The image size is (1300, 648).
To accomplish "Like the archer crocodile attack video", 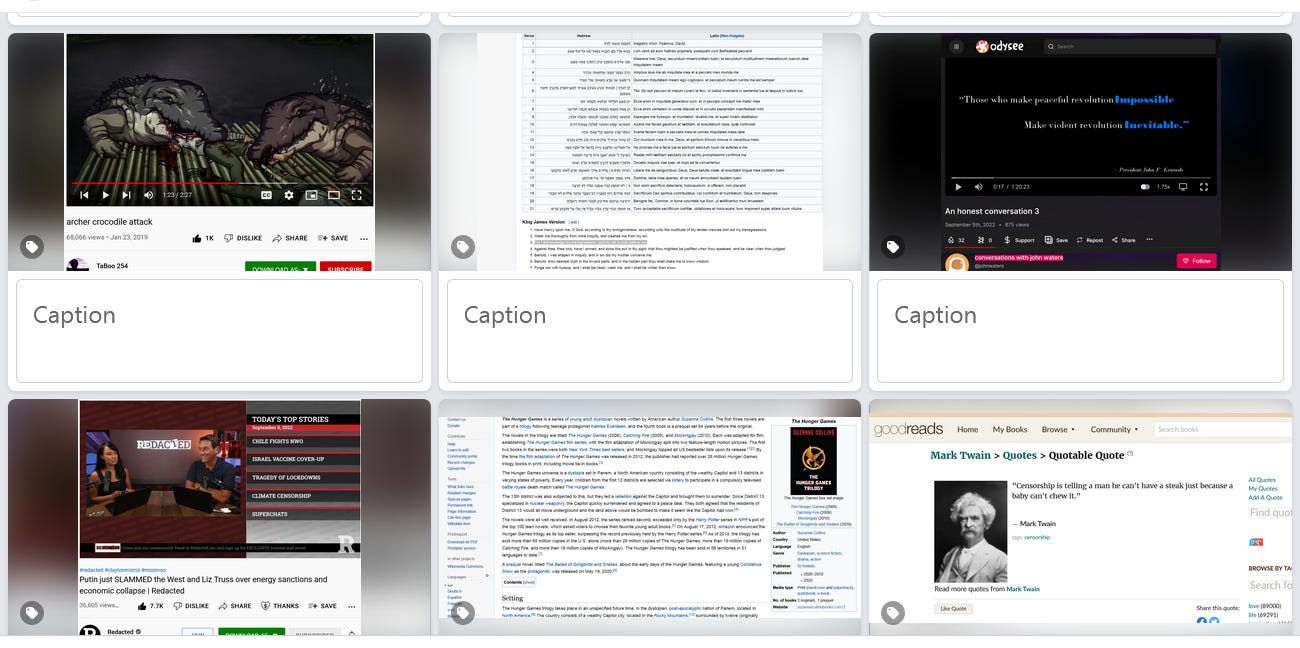I will 203,238.
